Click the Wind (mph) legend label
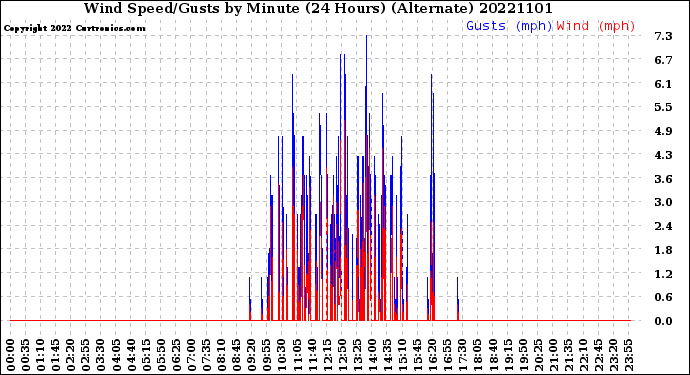690x375 pixels. point(596,26)
